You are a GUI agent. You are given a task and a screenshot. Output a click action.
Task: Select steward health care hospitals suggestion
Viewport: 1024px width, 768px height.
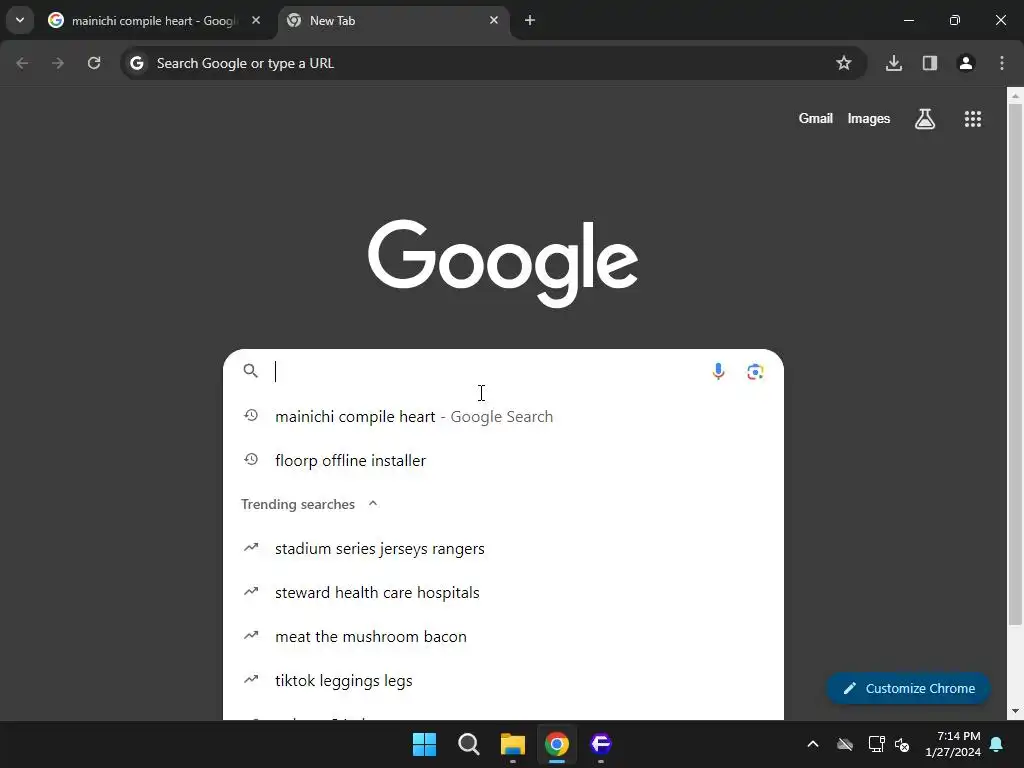[x=503, y=592]
